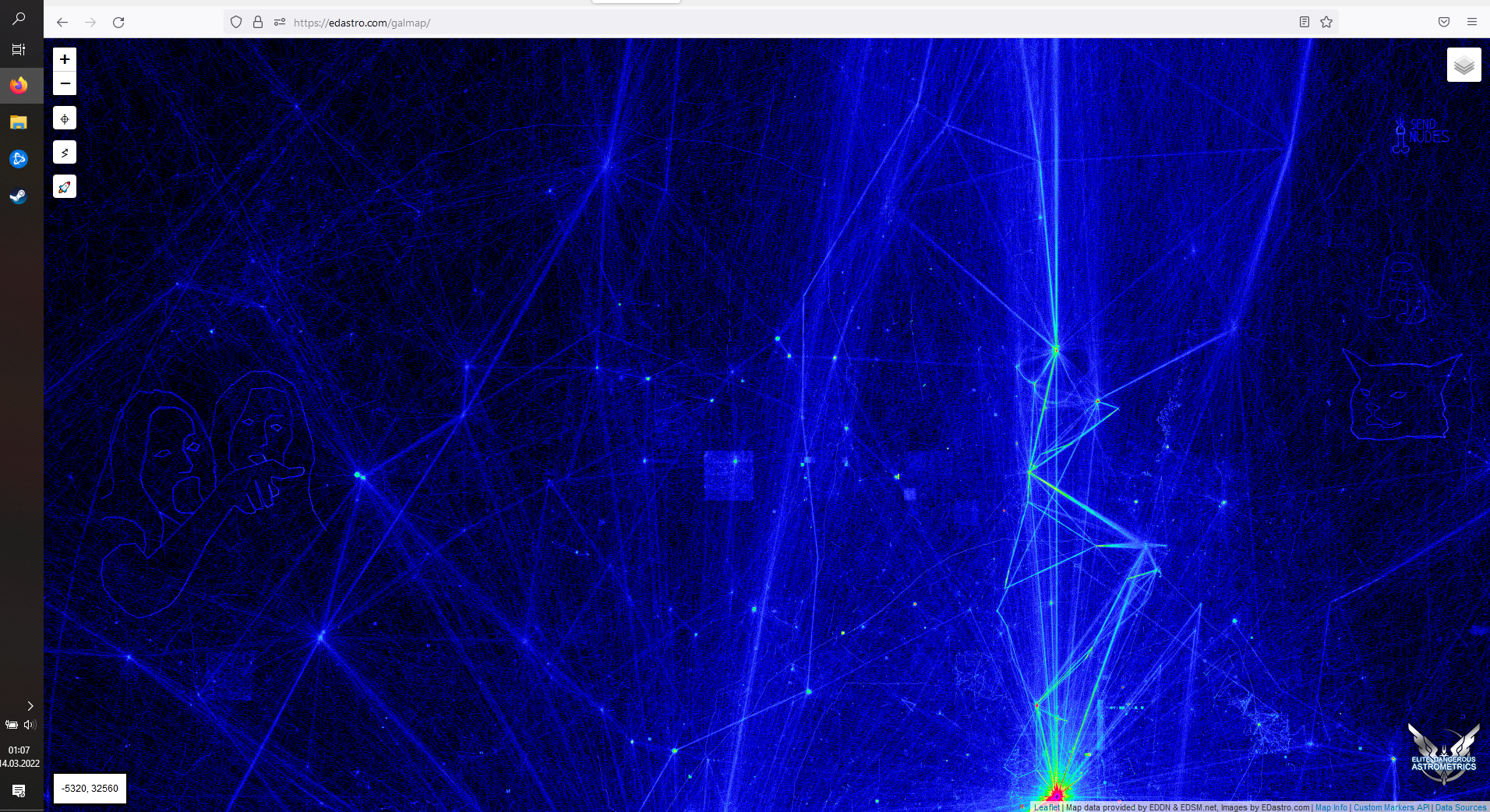Bookmark this page with the star
Image resolution: width=1490 pixels, height=812 pixels.
(x=1326, y=22)
